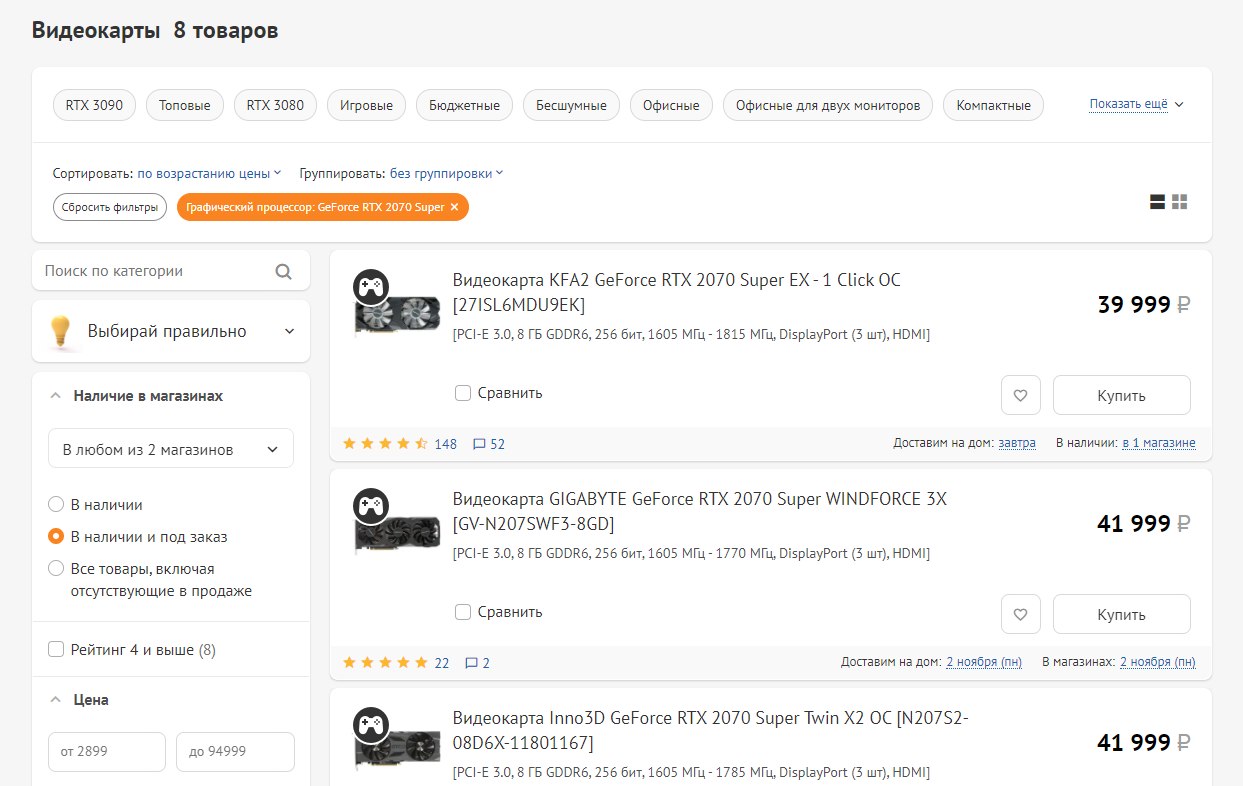Open grouping dropdown без группировки
The height and width of the screenshot is (786, 1243).
click(446, 173)
